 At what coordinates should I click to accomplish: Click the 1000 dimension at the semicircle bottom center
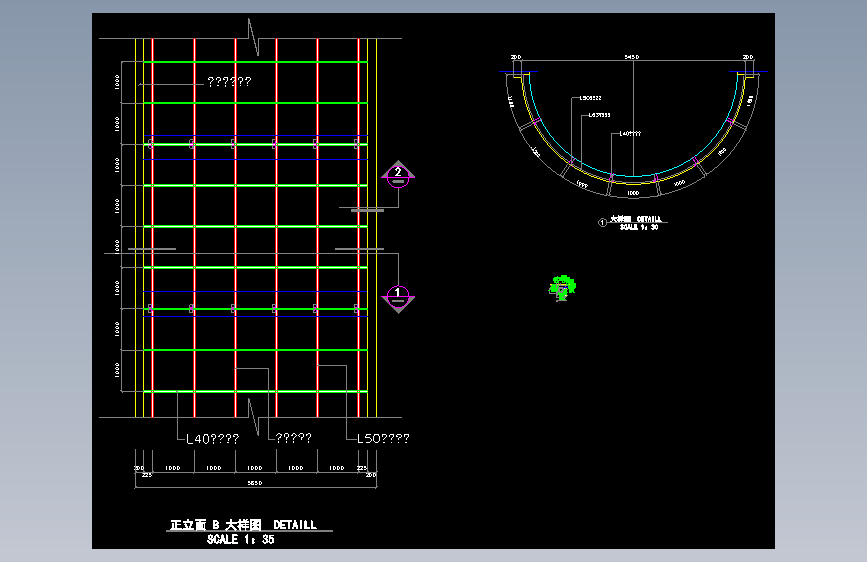633,193
